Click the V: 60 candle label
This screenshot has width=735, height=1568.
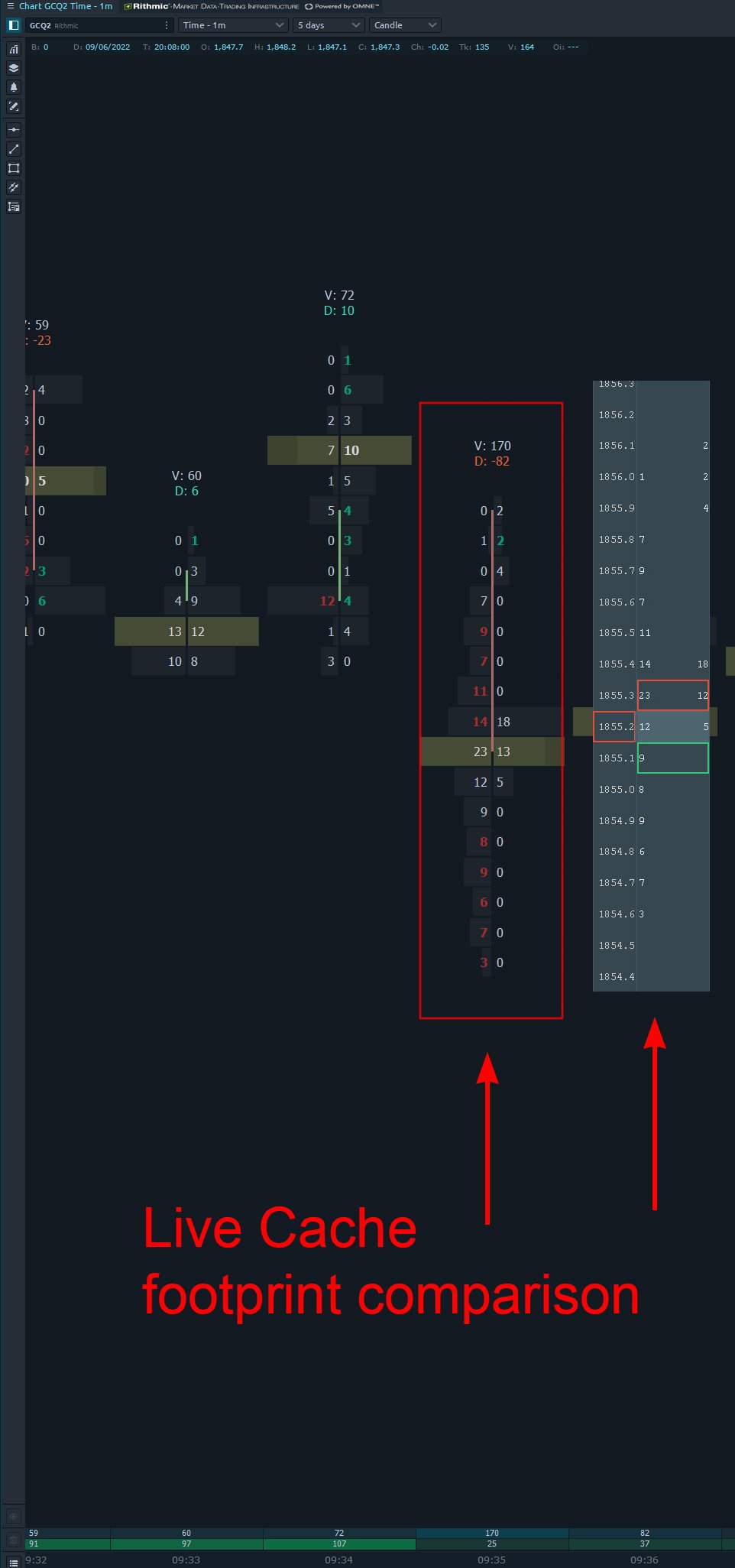tap(186, 476)
